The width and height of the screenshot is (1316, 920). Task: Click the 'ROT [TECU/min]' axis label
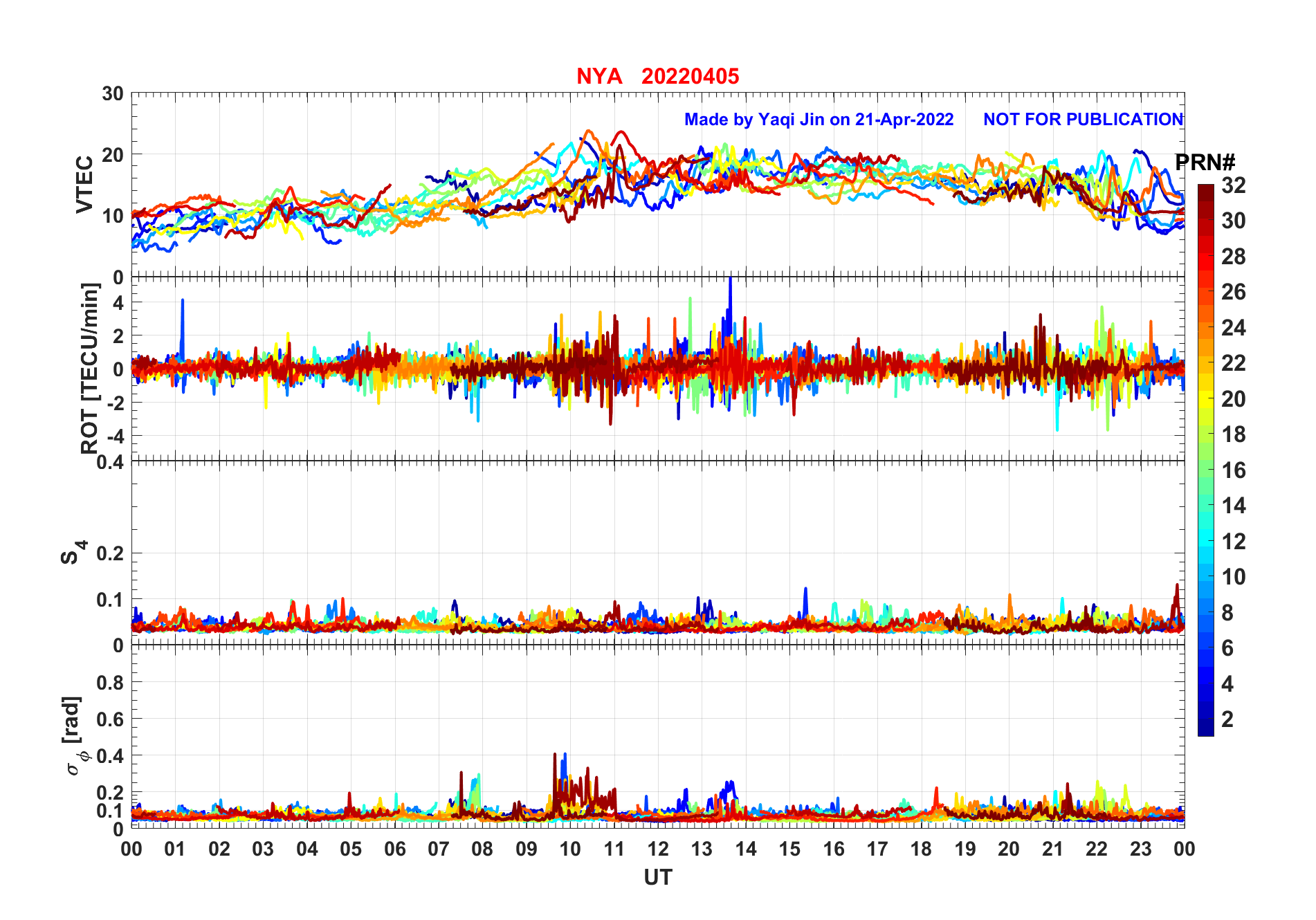point(90,369)
